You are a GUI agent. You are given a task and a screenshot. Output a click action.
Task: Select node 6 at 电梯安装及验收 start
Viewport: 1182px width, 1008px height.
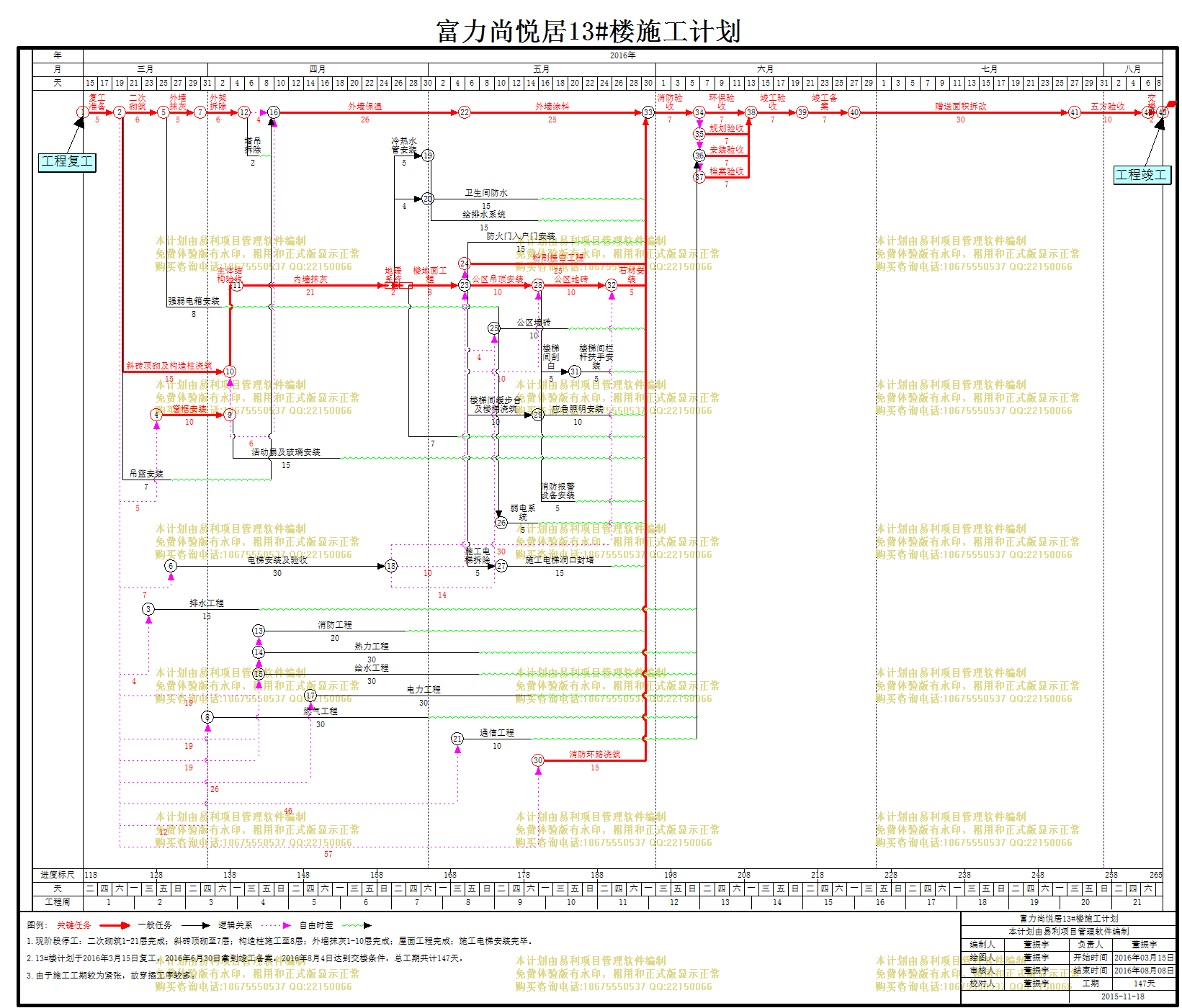[x=171, y=566]
